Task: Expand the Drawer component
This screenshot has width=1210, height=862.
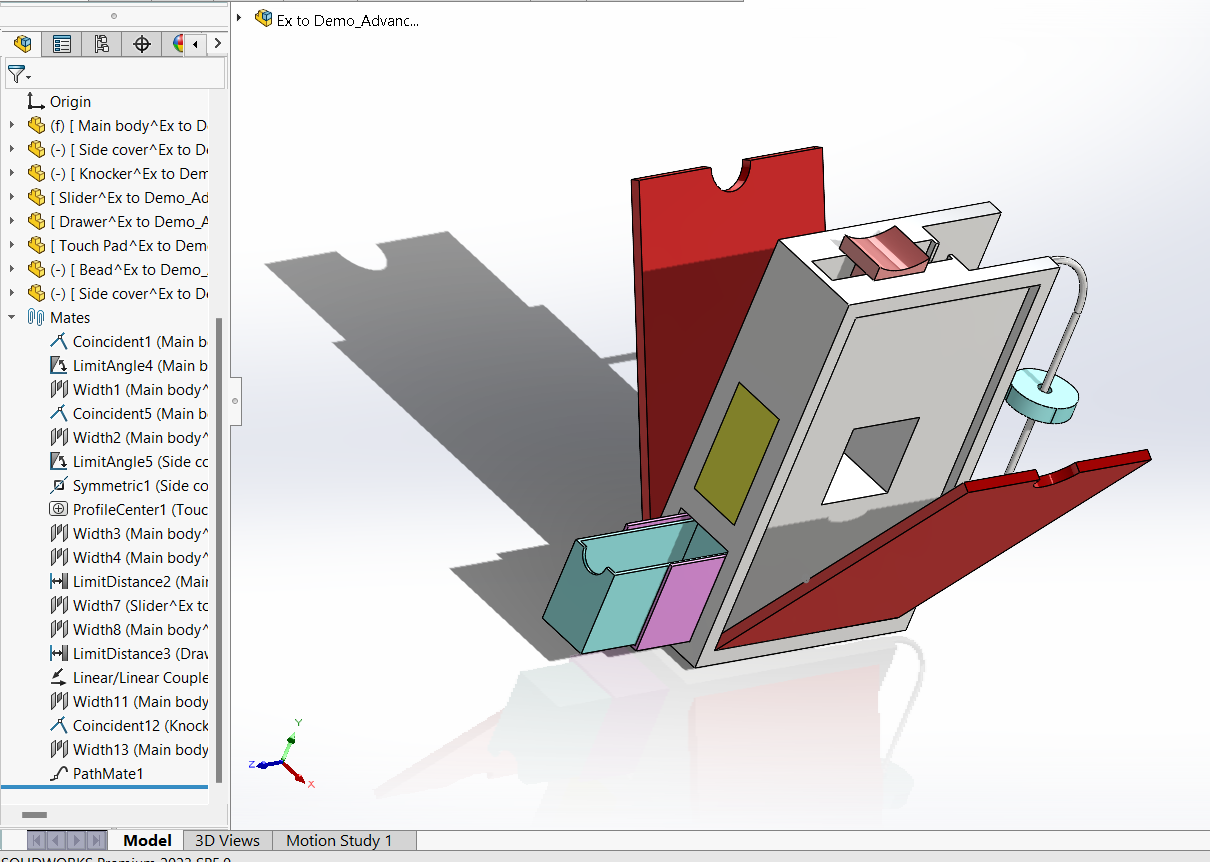Action: (12, 221)
